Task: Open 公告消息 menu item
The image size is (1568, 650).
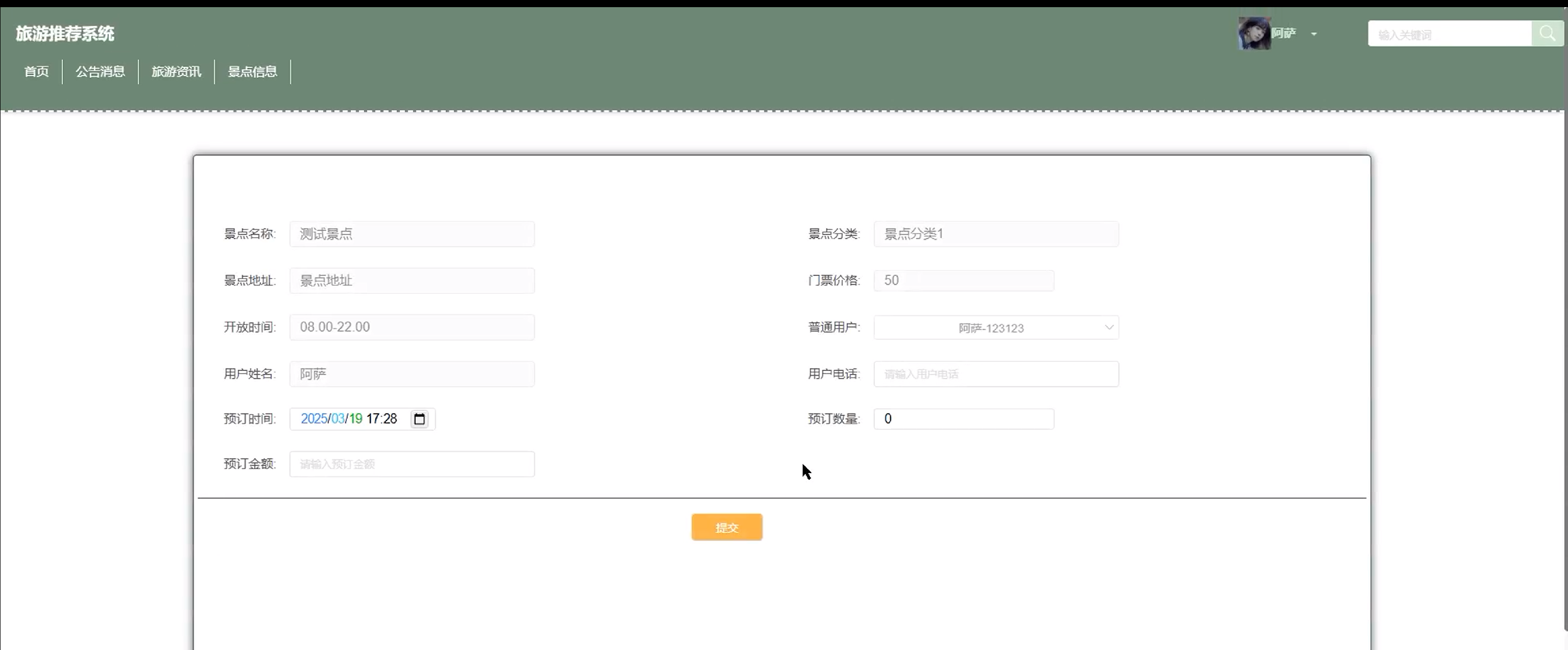Action: [x=101, y=72]
